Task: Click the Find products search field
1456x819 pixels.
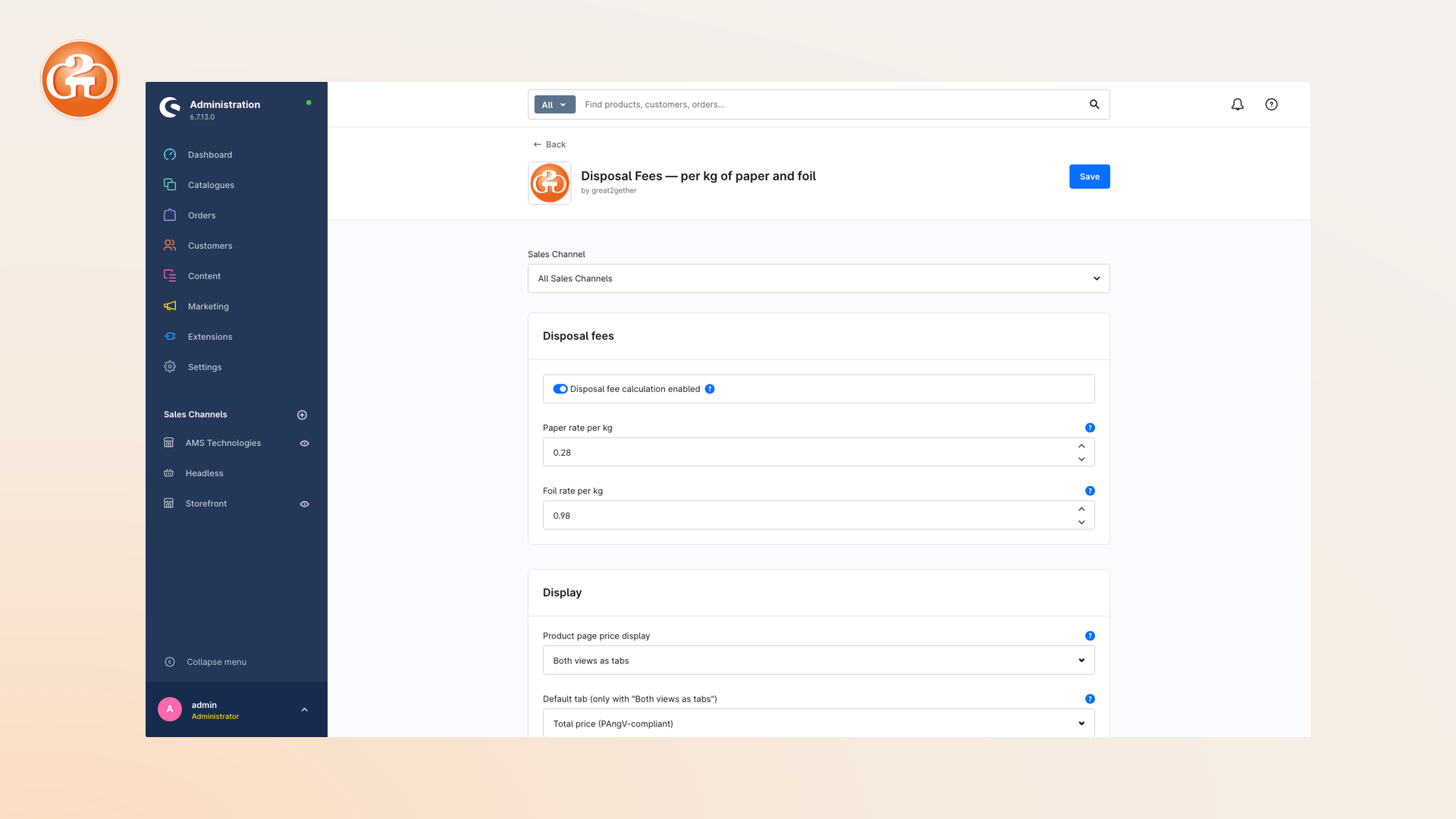Action: tap(830, 105)
